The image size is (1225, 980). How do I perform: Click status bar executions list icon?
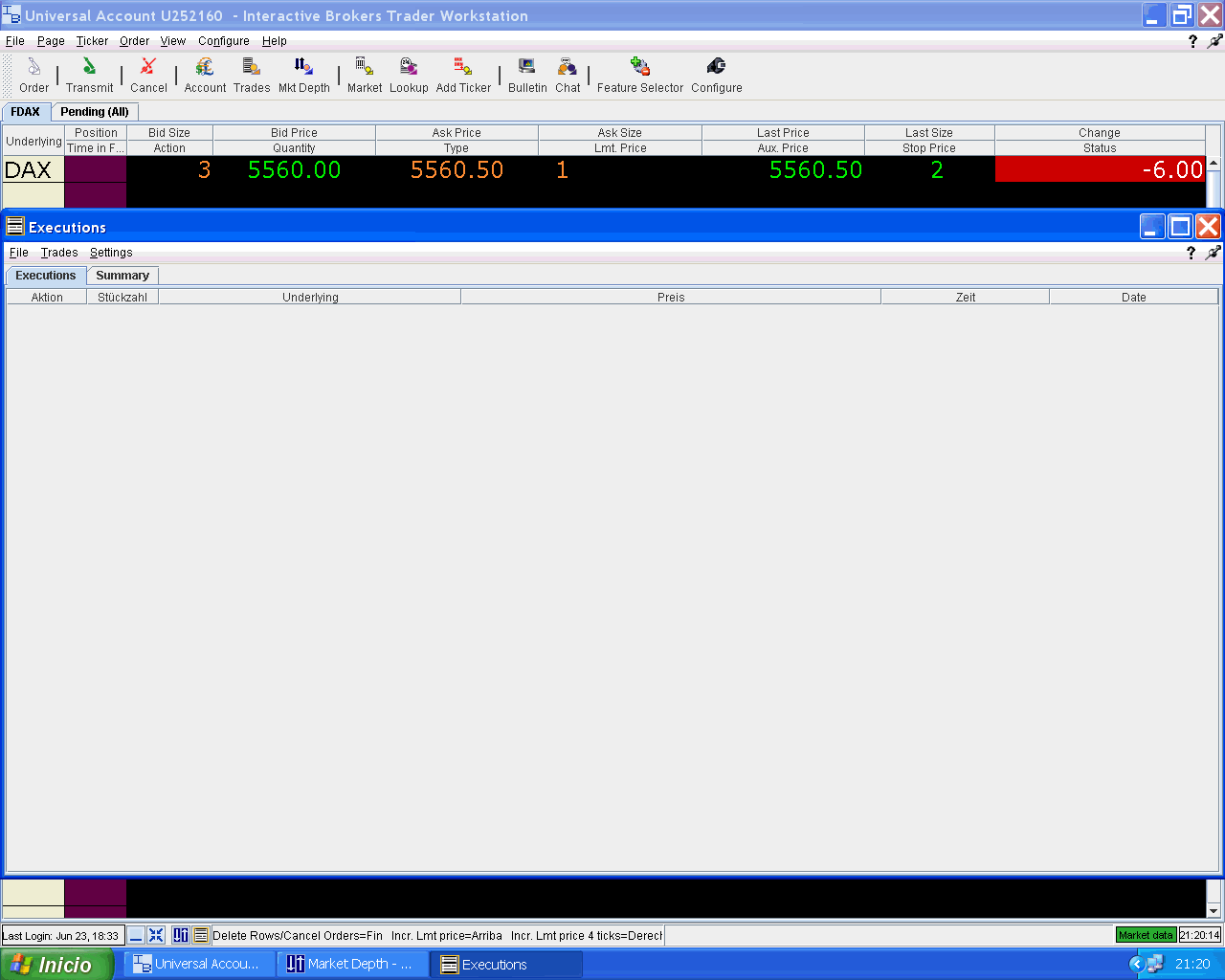coord(201,935)
